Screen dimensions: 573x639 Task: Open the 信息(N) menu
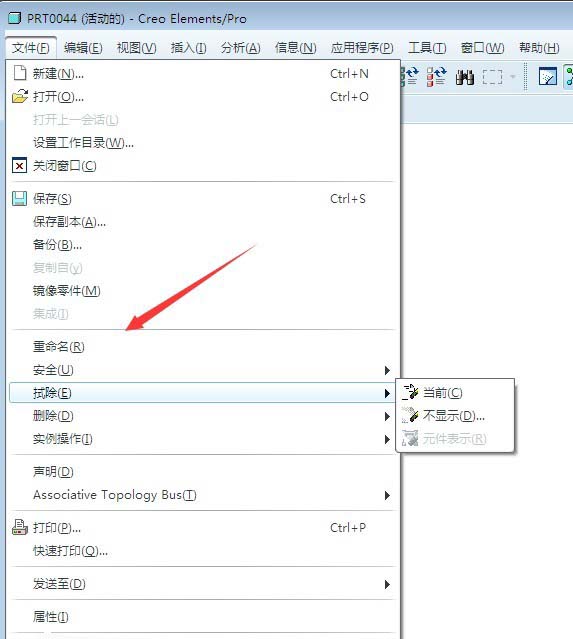click(x=295, y=48)
